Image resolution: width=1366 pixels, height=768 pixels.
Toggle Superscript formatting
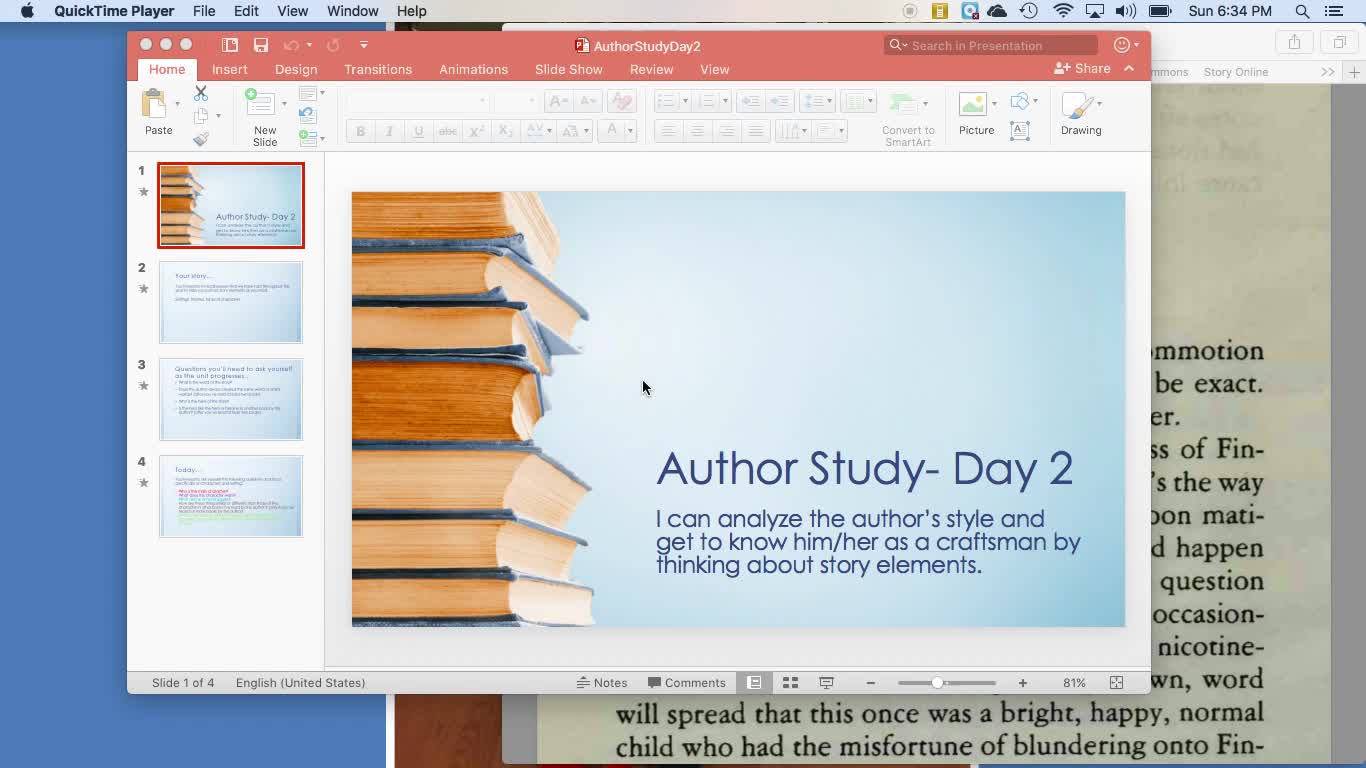click(x=477, y=131)
